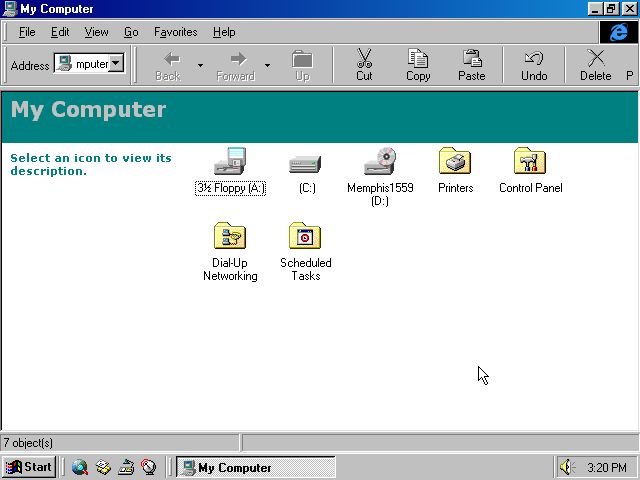
Task: Click the Back arrow toolbar button
Action: coord(168,65)
